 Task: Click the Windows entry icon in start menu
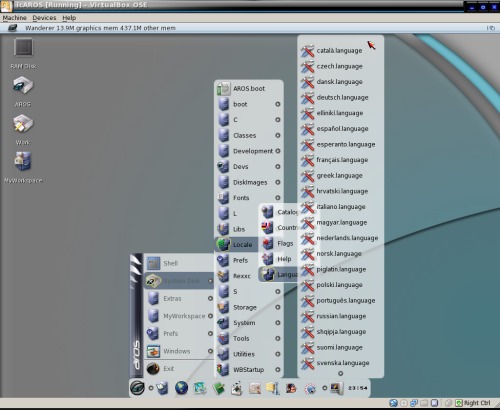pos(153,351)
